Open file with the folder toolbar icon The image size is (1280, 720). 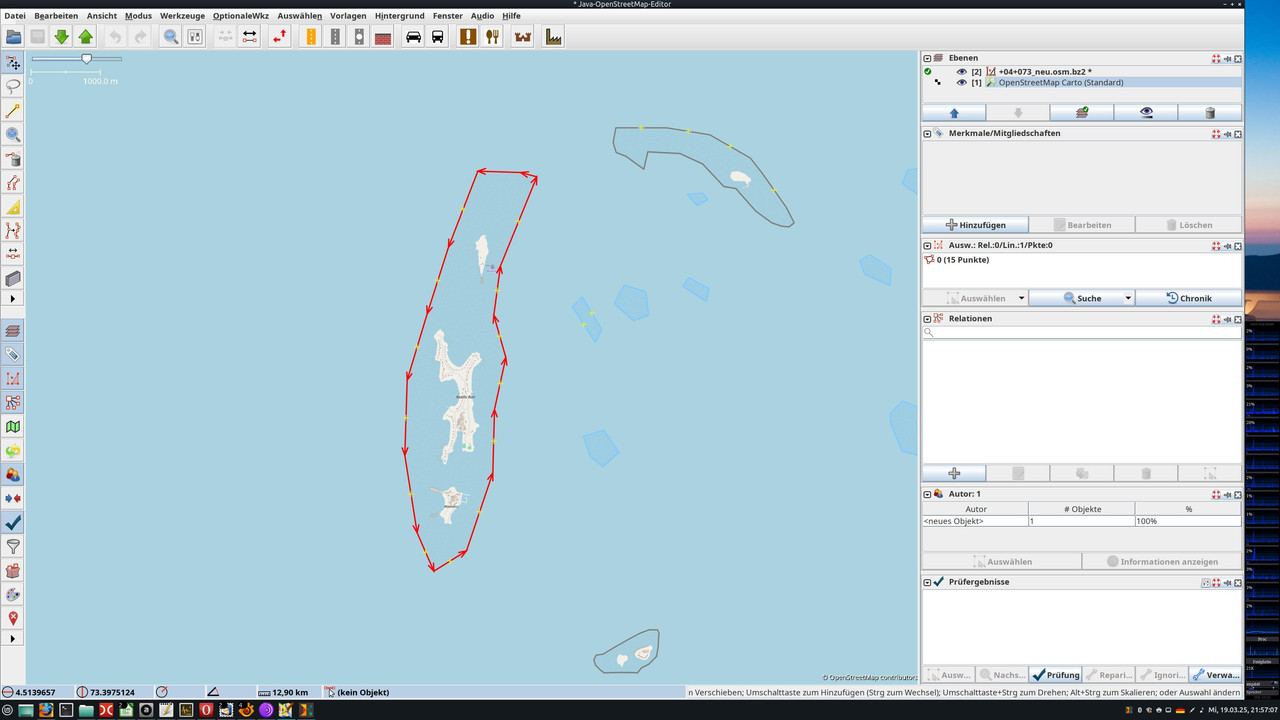(x=14, y=37)
